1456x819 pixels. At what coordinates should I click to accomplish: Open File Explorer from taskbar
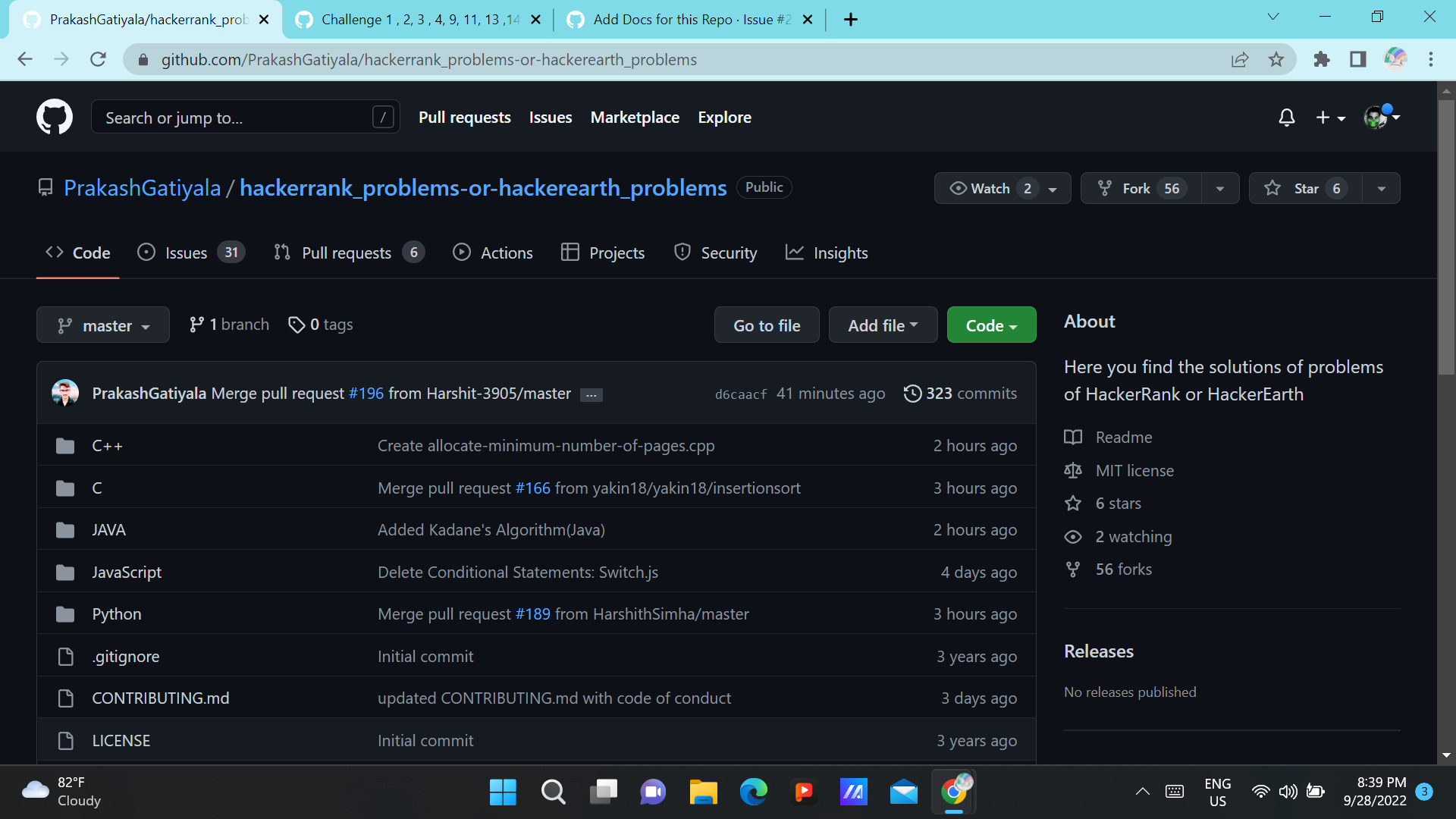[x=703, y=792]
